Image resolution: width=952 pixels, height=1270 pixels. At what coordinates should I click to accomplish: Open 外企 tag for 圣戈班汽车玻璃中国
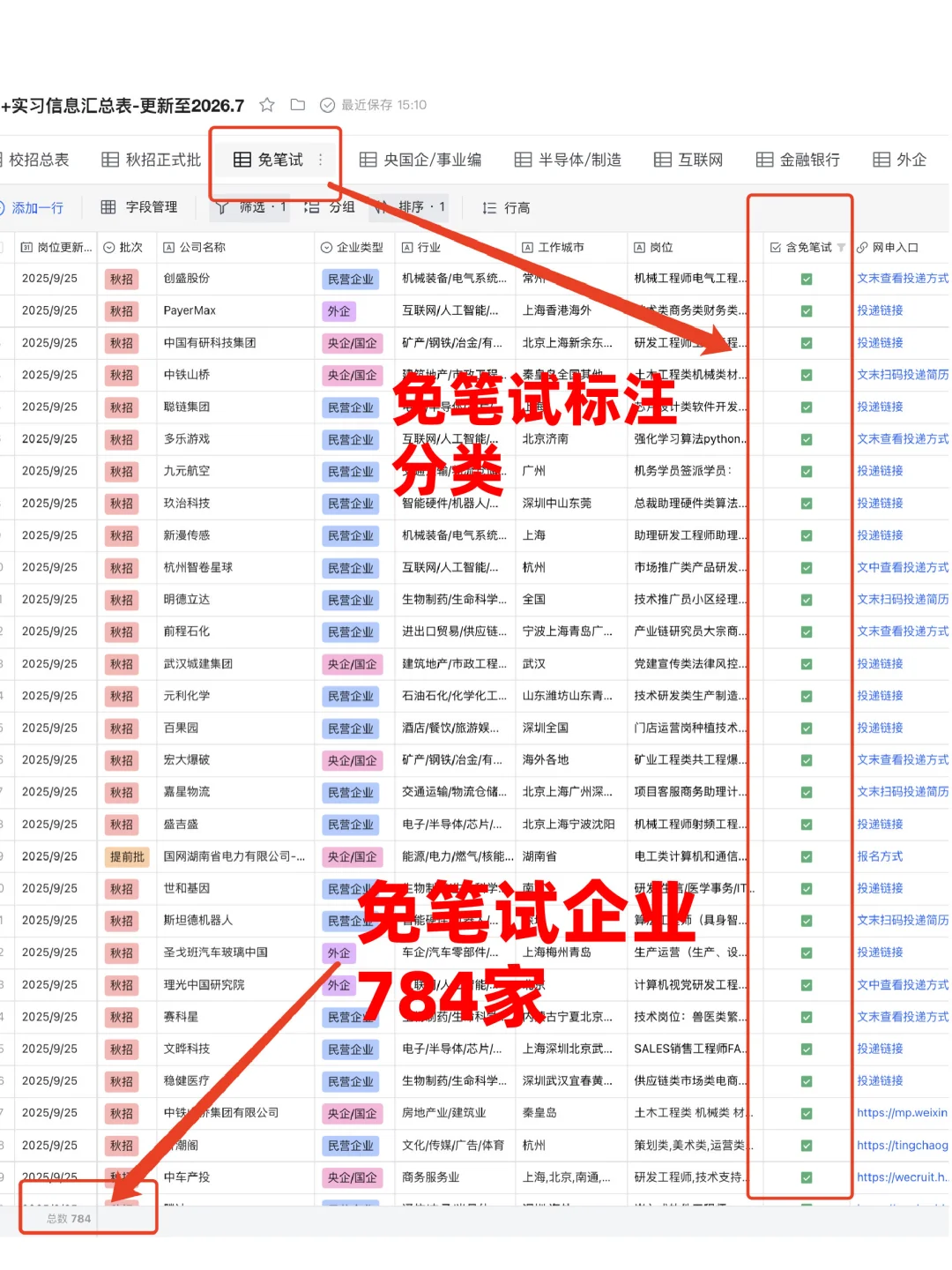point(339,953)
